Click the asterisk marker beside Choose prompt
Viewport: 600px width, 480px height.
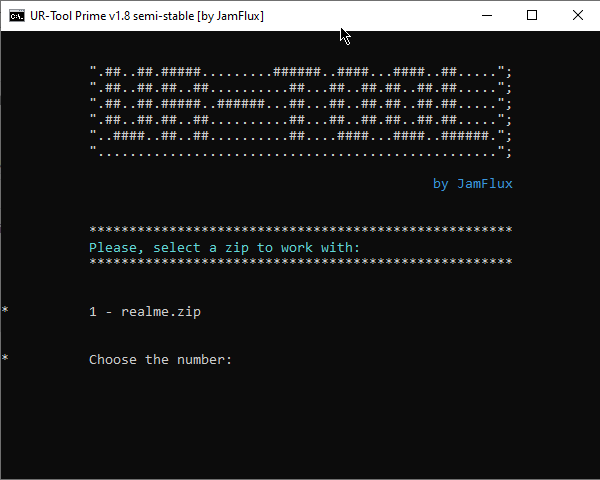click(x=5, y=358)
